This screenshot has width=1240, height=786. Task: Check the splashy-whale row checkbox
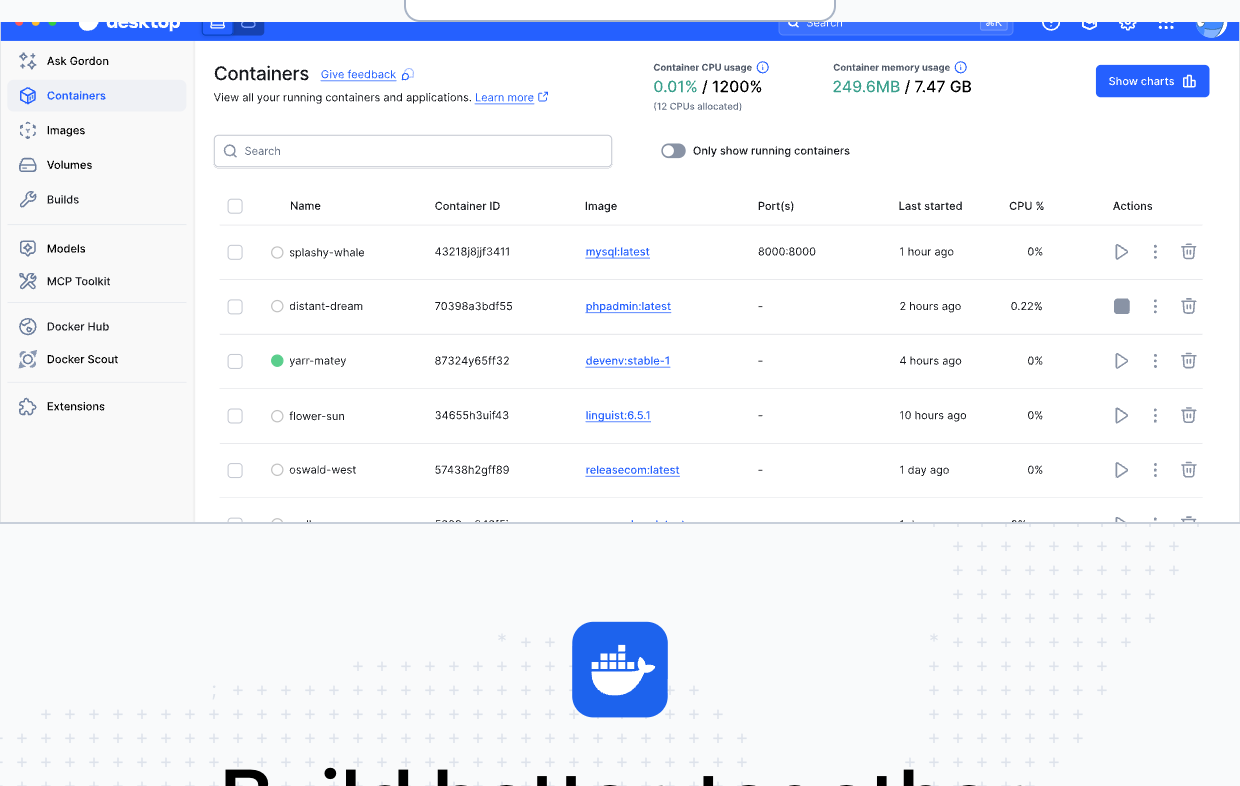(x=235, y=252)
